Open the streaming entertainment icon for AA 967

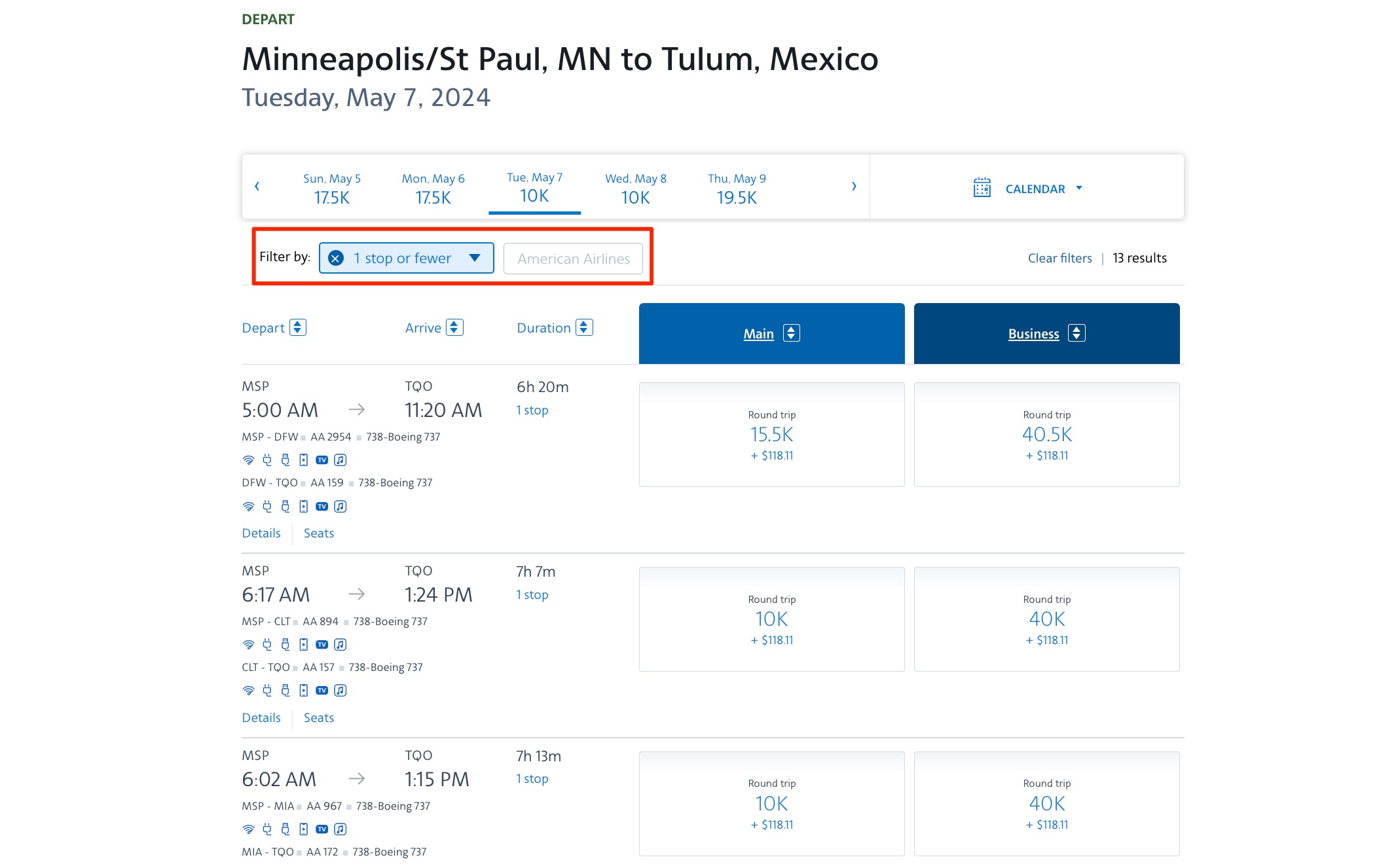pos(303,829)
